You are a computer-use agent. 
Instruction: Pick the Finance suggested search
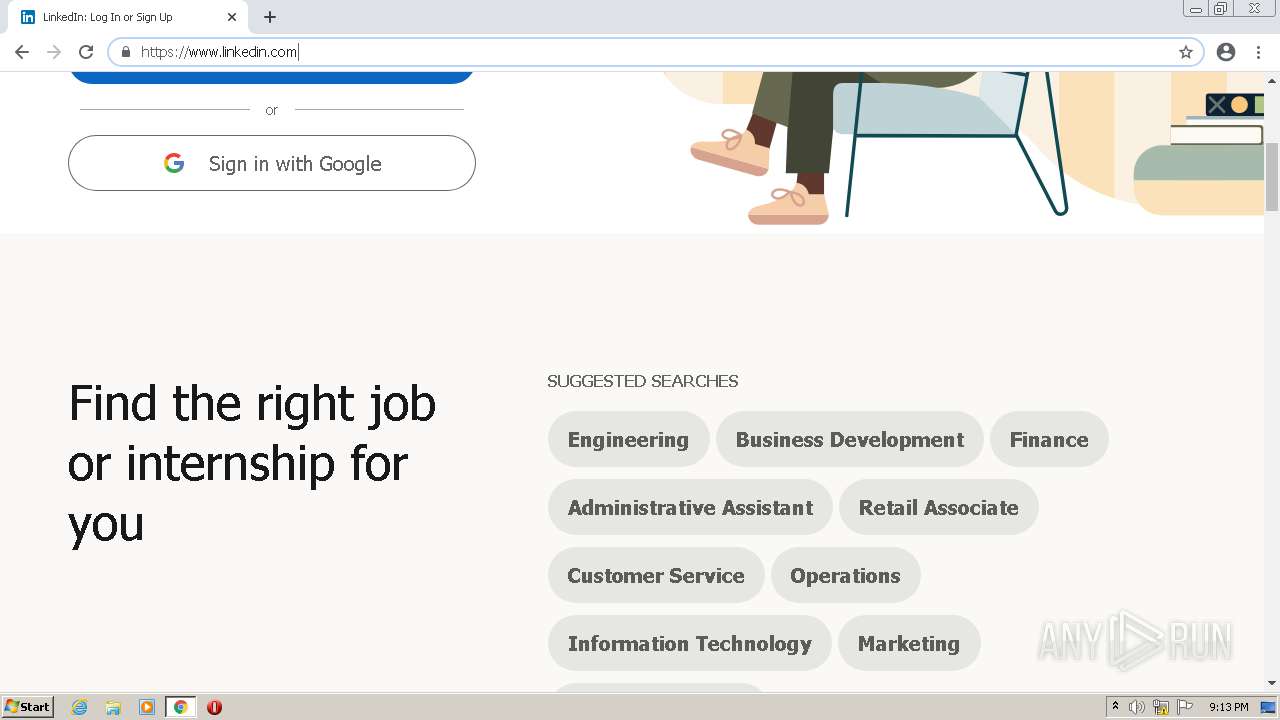1048,440
